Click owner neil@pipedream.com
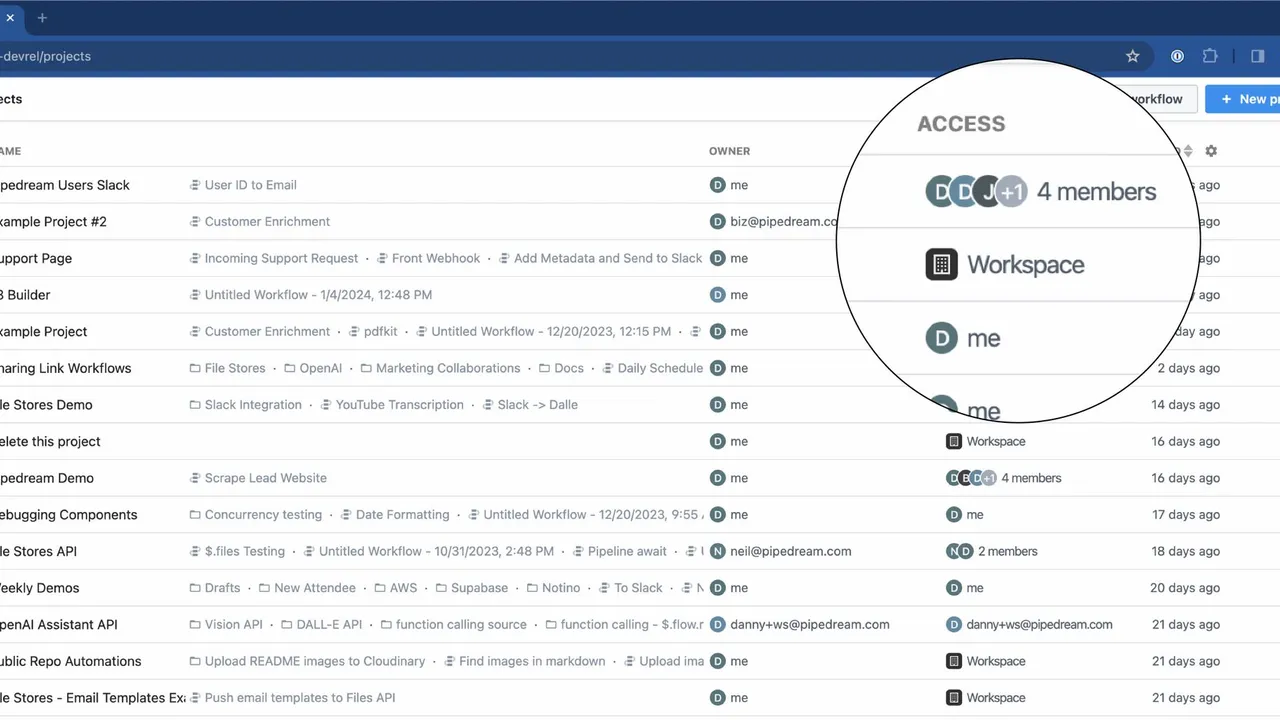This screenshot has height=720, width=1280. [790, 551]
